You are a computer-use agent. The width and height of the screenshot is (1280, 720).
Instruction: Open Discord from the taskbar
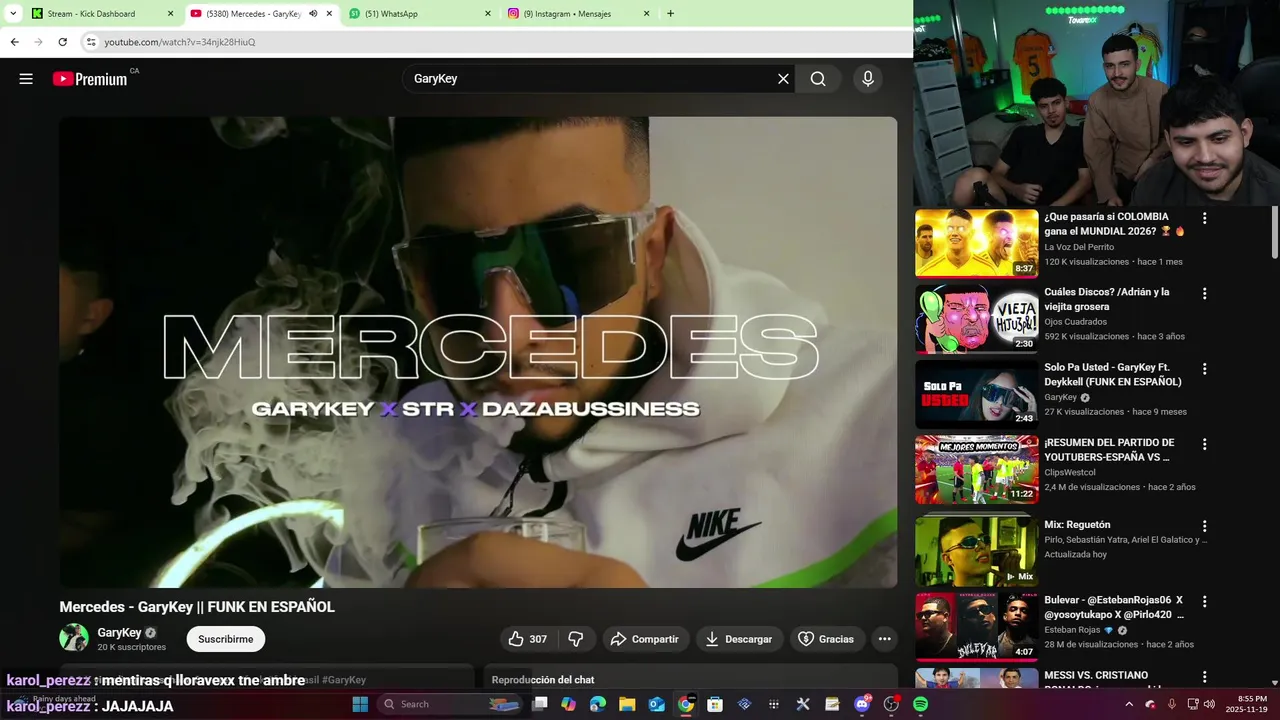coord(862,704)
